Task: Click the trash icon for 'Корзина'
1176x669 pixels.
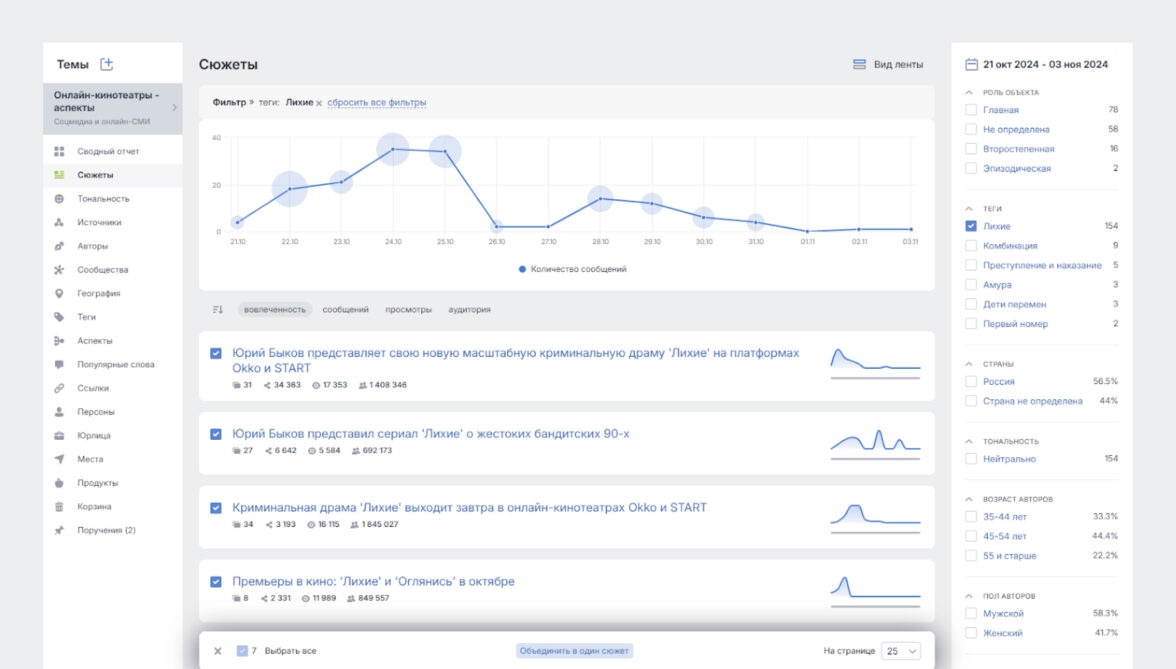Action: 59,507
